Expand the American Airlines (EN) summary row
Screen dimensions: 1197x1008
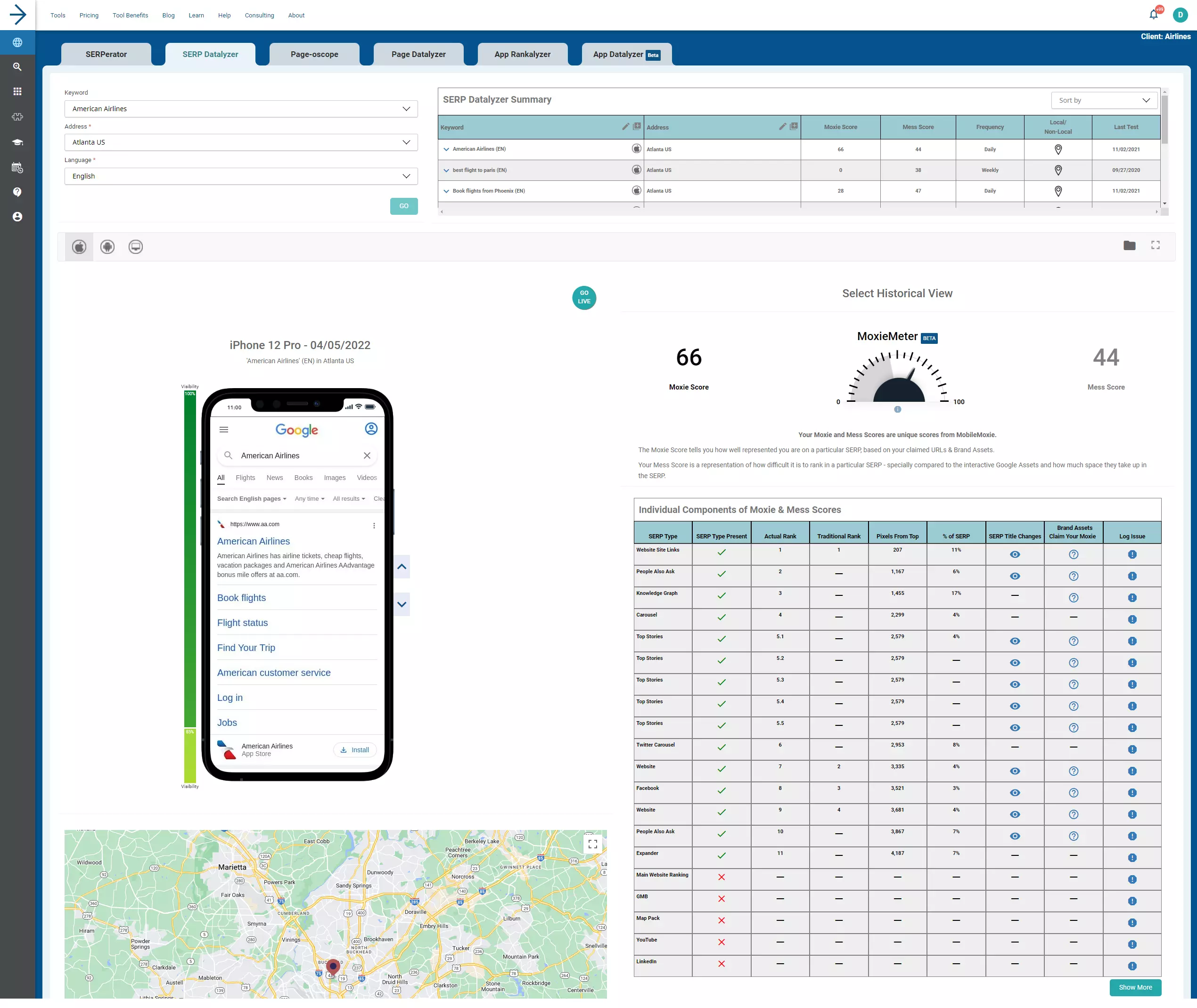[x=446, y=150]
